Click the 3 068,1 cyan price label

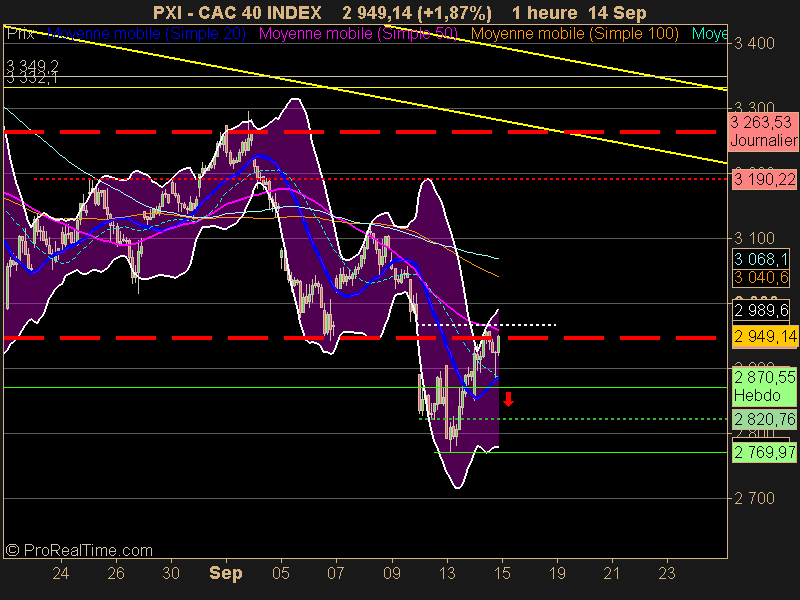(x=761, y=259)
